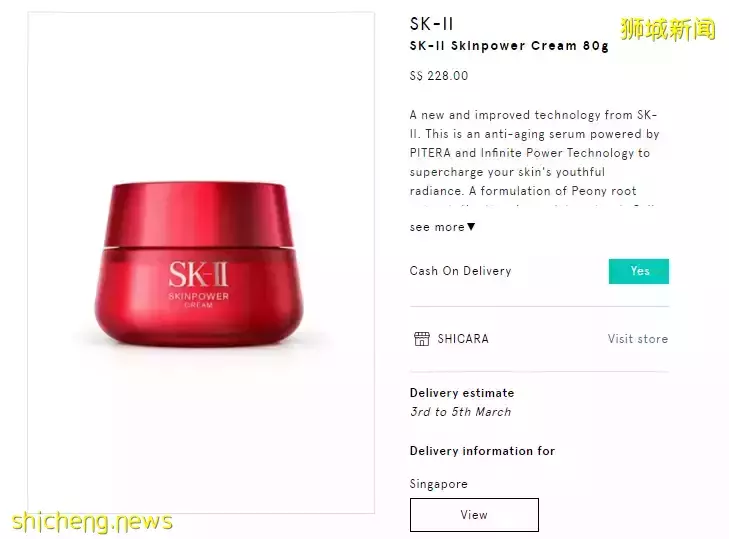Expand description with see more arrow
Screen dimensions: 729x539
coord(471,226)
